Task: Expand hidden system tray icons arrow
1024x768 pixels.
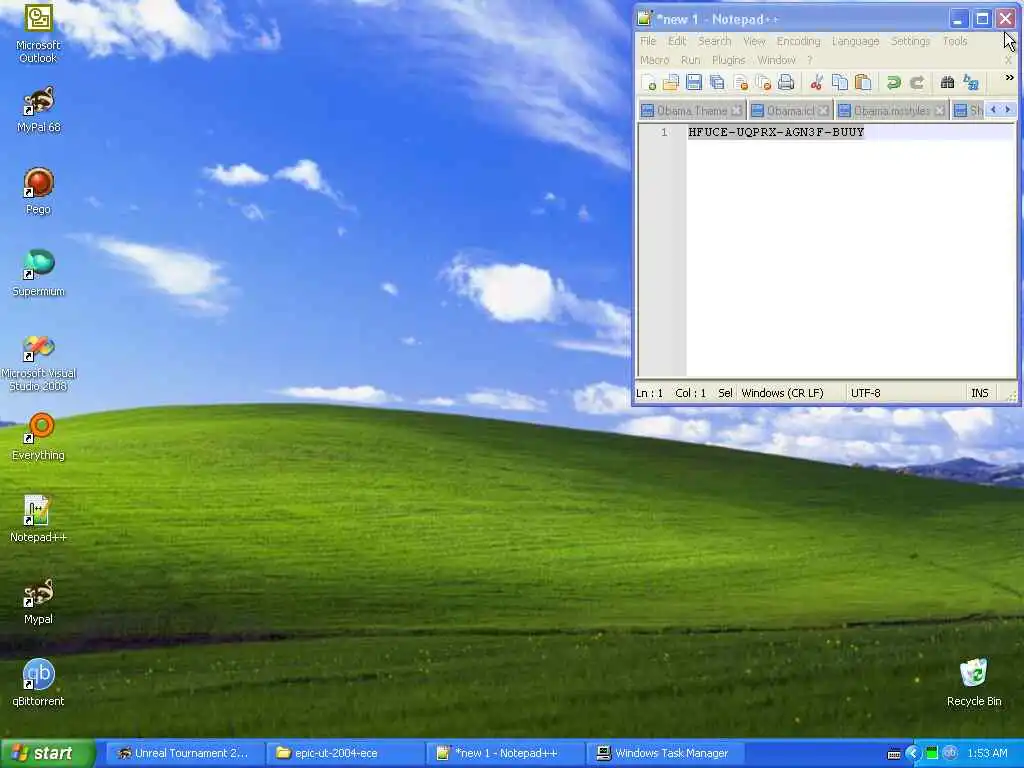Action: click(912, 754)
